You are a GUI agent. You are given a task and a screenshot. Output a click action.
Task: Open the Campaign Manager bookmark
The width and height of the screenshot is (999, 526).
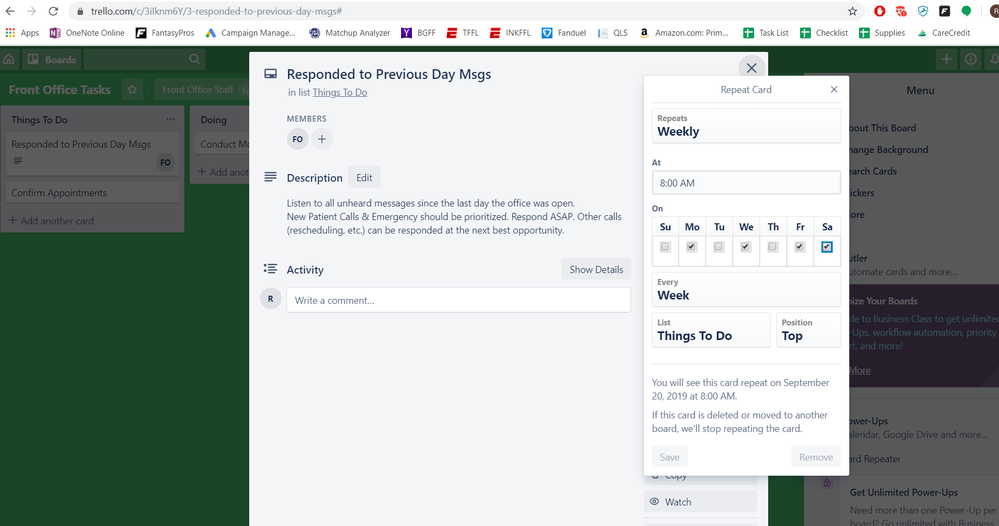(250, 32)
